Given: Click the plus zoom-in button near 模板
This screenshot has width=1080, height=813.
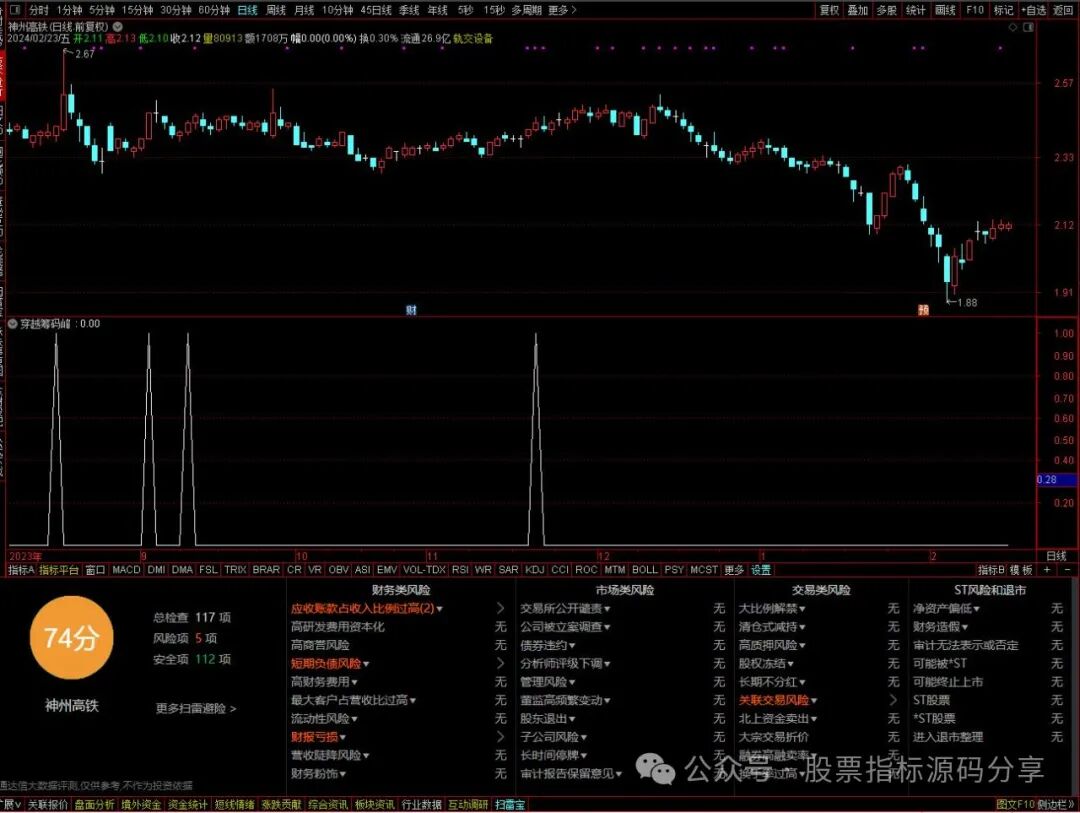Looking at the screenshot, I should point(1047,570).
